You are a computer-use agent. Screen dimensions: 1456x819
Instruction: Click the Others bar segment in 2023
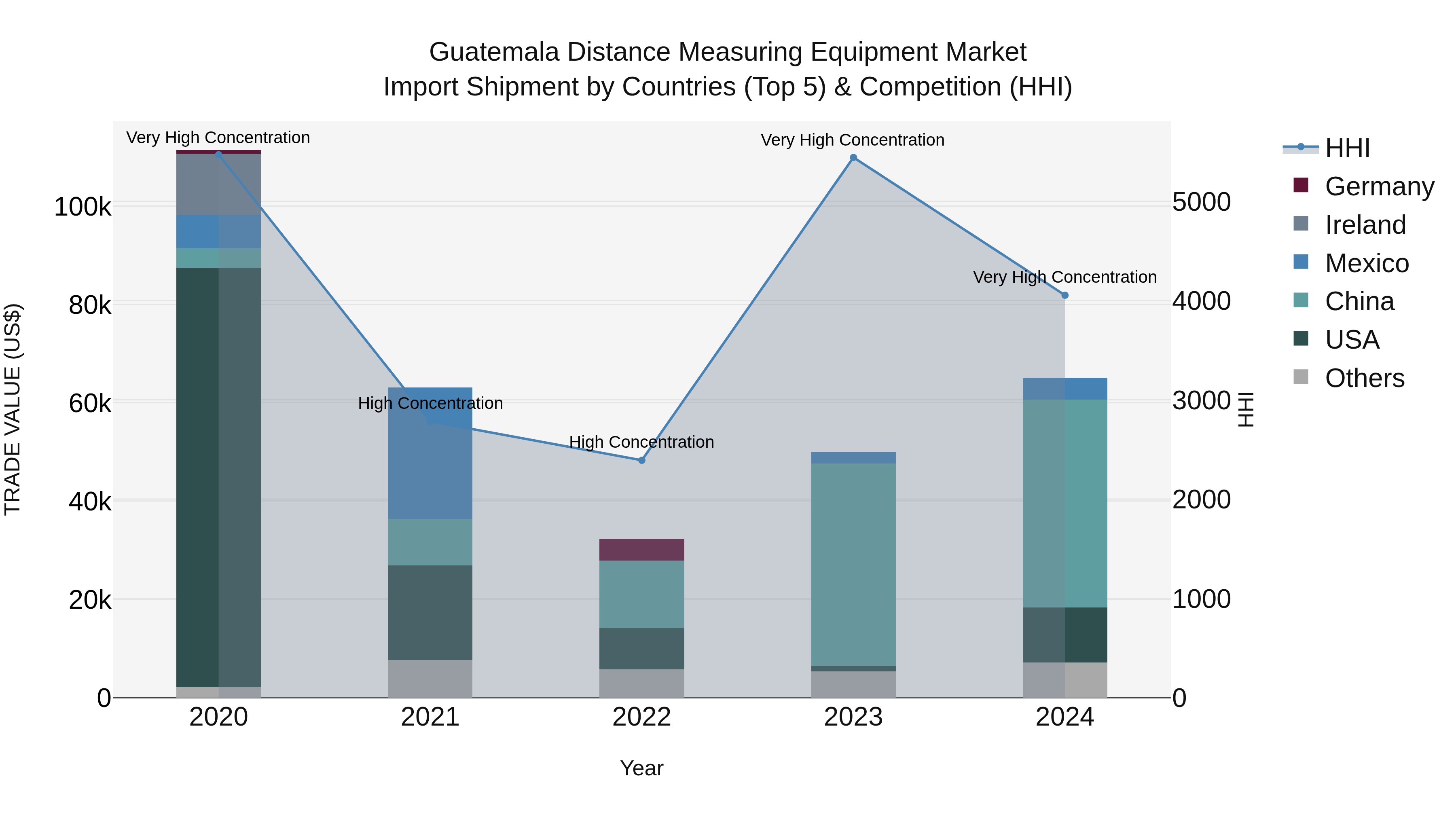[853, 684]
